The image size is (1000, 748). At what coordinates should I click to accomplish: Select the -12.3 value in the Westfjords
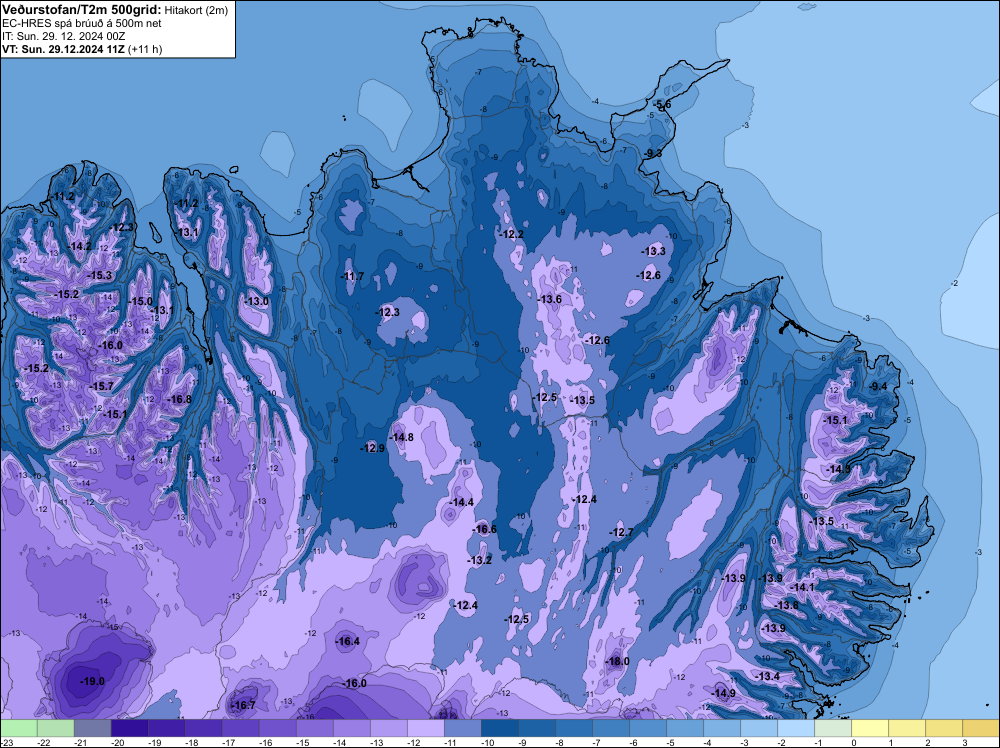click(x=122, y=228)
